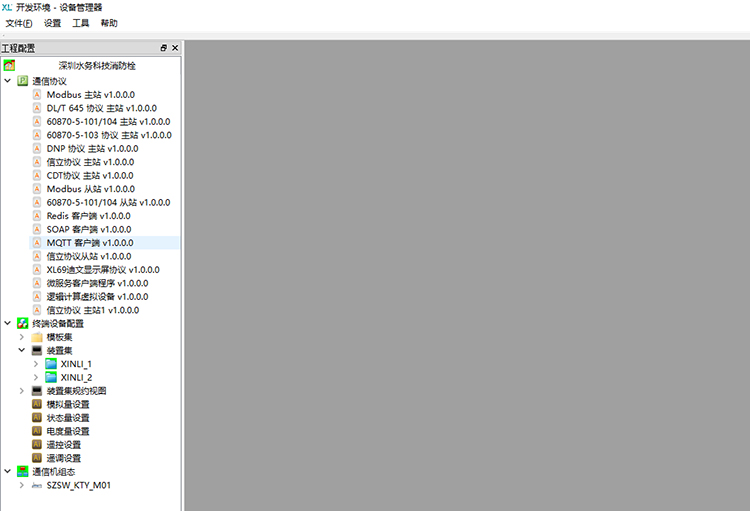This screenshot has width=750, height=511.
Task: Expand the XINLI_2 node
Action: coord(36,377)
